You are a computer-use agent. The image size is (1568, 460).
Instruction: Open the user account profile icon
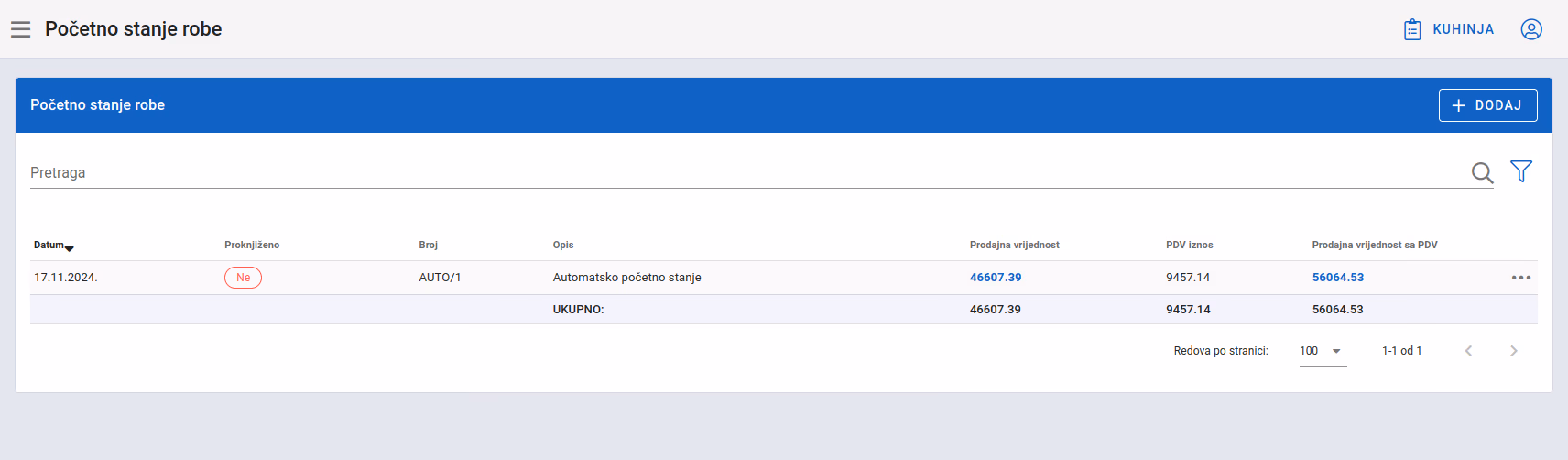[x=1531, y=29]
